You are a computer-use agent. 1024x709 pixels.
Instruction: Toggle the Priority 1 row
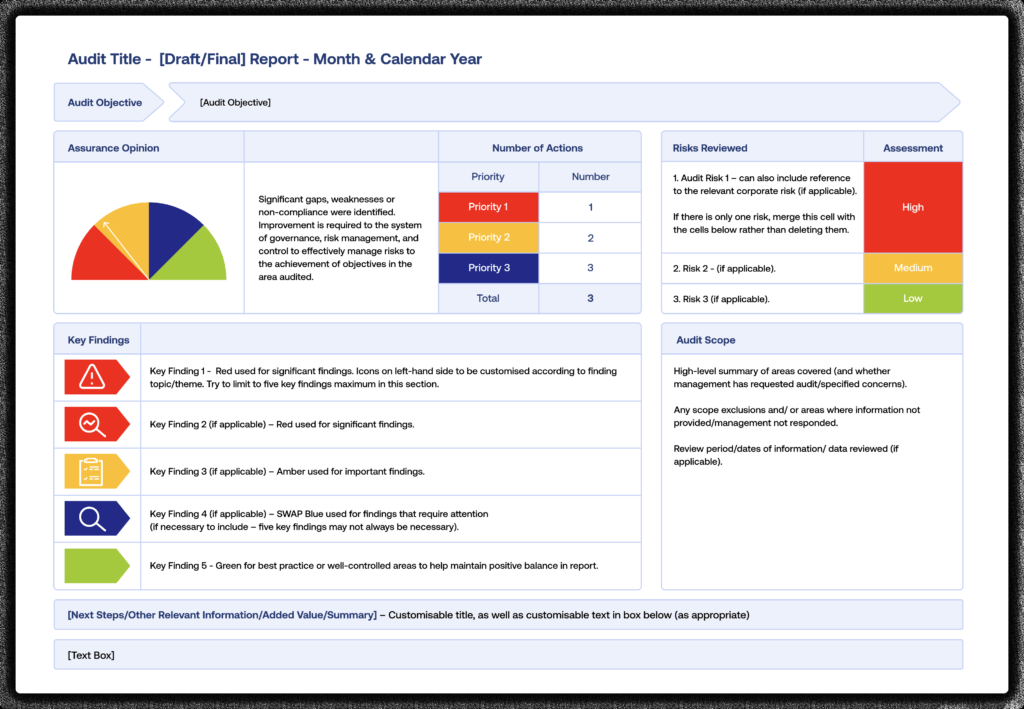coord(488,207)
